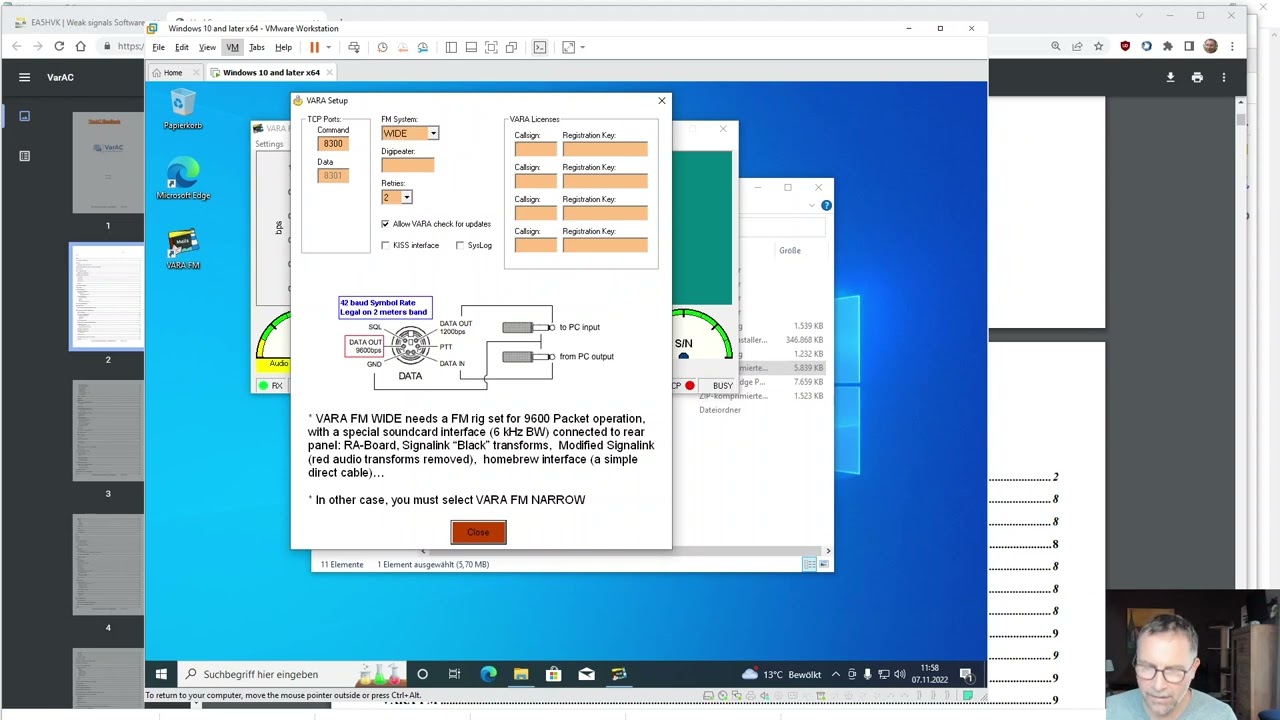
Task: Click the weather widget 13°C Bewölkt
Action: pyautogui.click(x=782, y=674)
